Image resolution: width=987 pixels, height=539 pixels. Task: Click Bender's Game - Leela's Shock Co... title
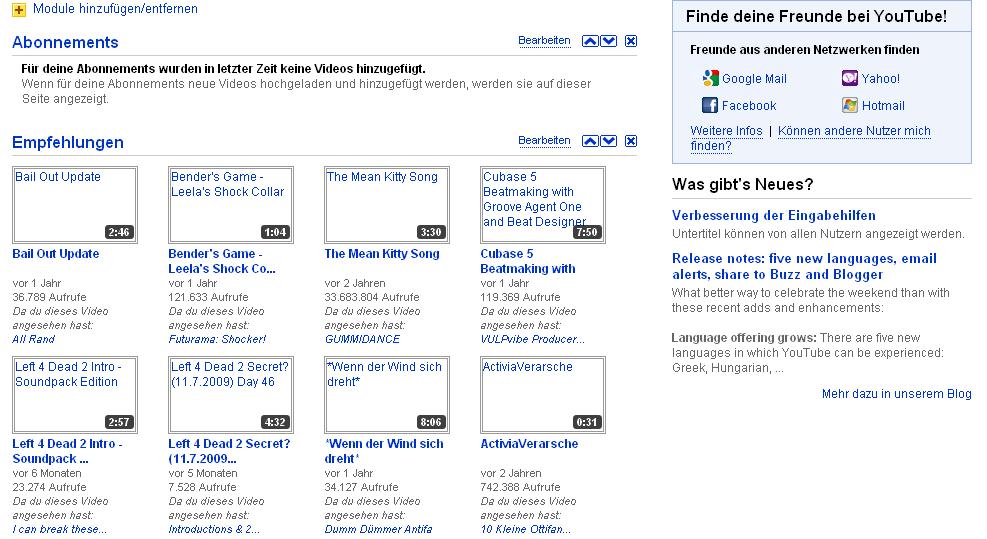pos(222,261)
